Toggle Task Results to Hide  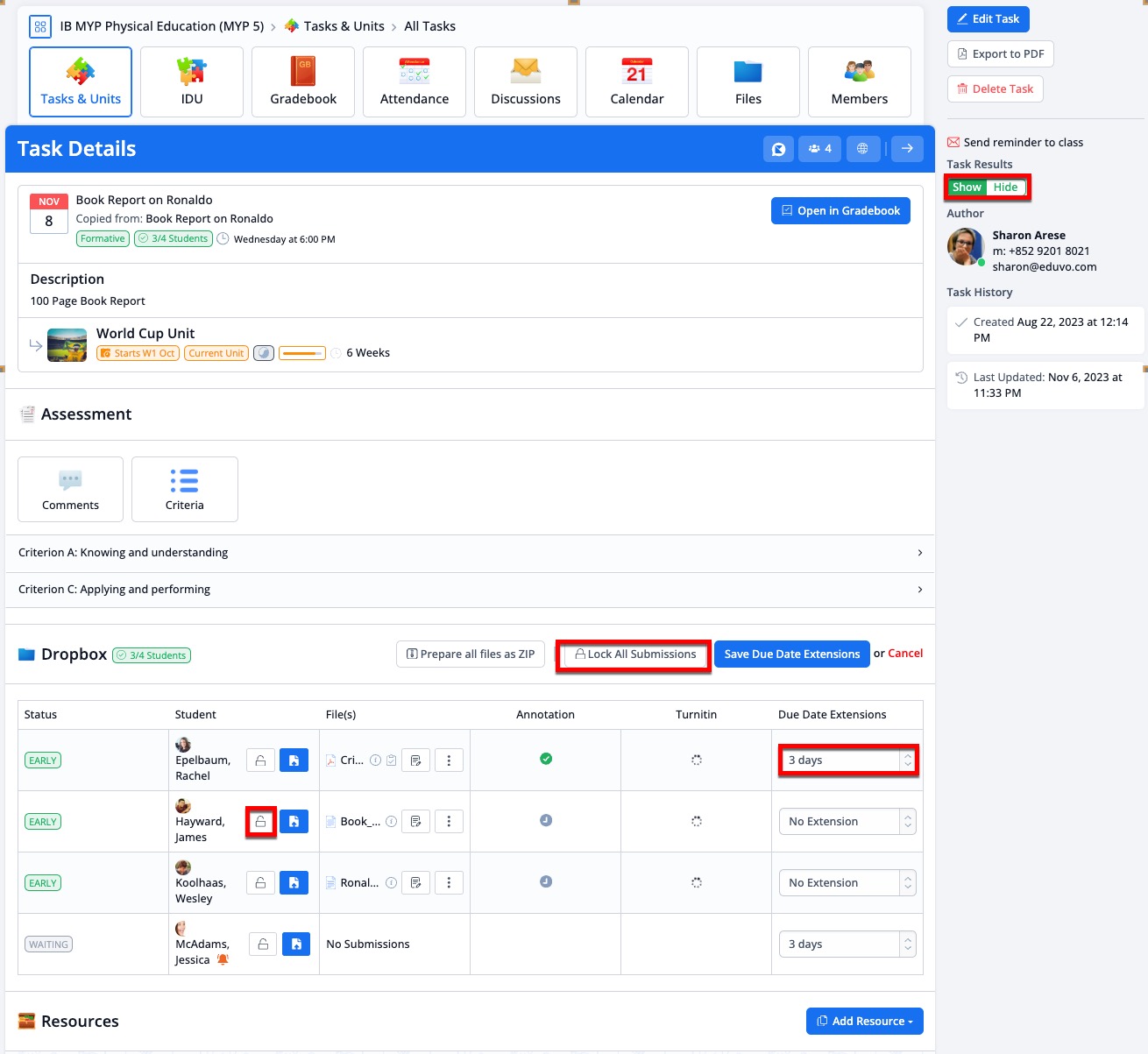pyautogui.click(x=1005, y=187)
